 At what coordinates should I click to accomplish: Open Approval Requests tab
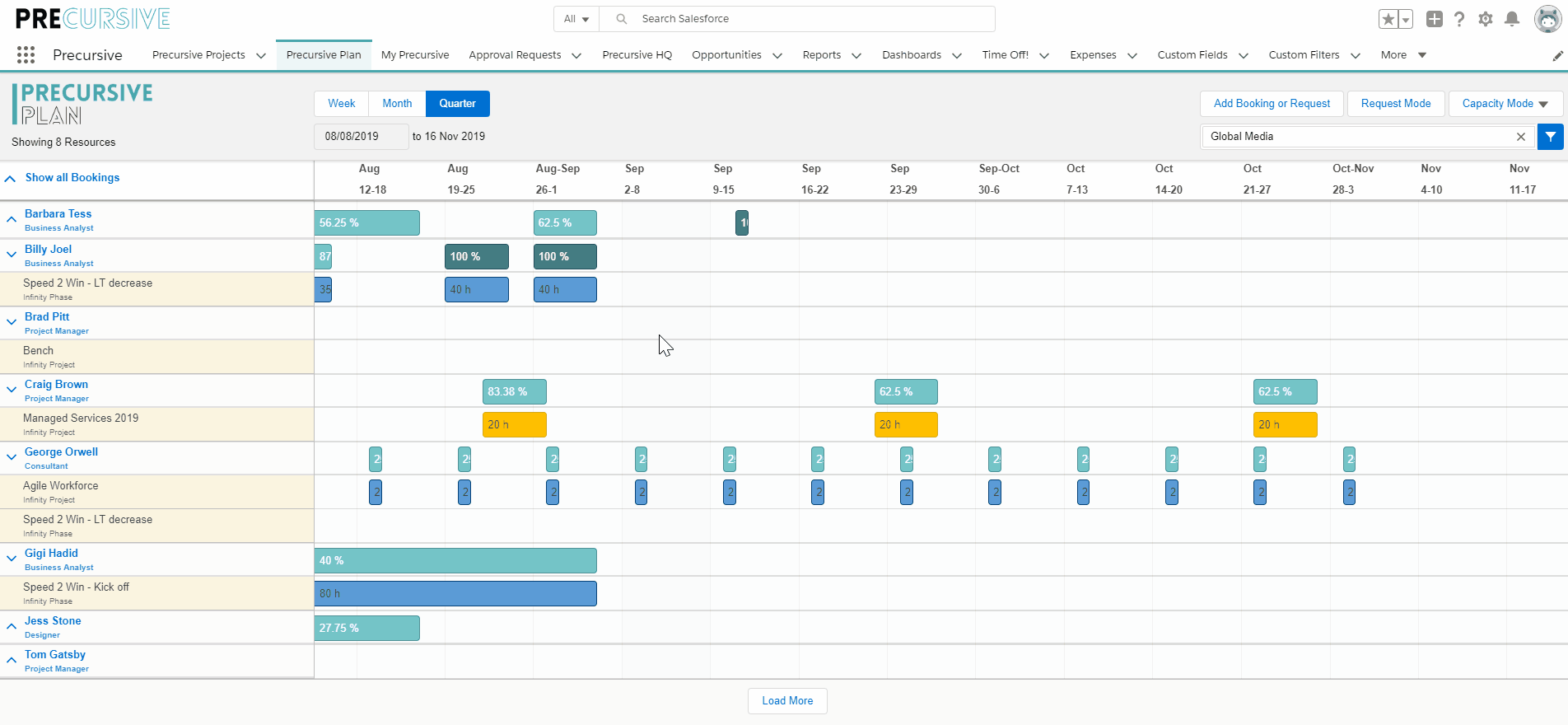tap(515, 55)
